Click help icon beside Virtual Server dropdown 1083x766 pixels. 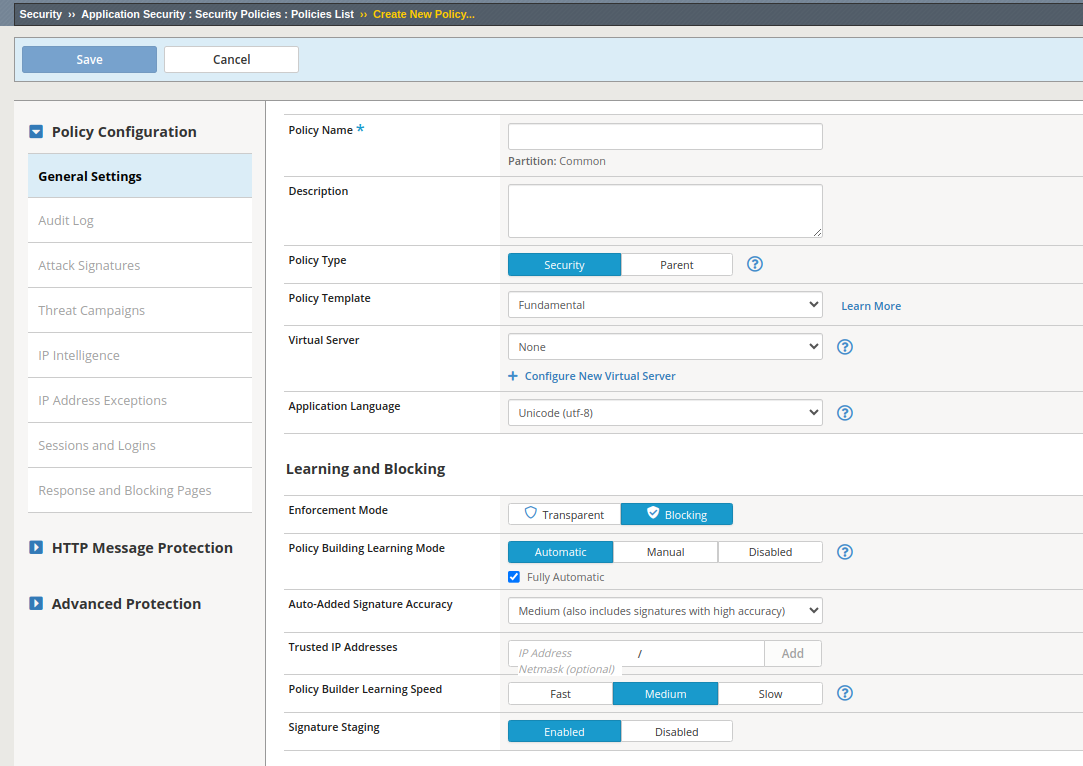(844, 347)
